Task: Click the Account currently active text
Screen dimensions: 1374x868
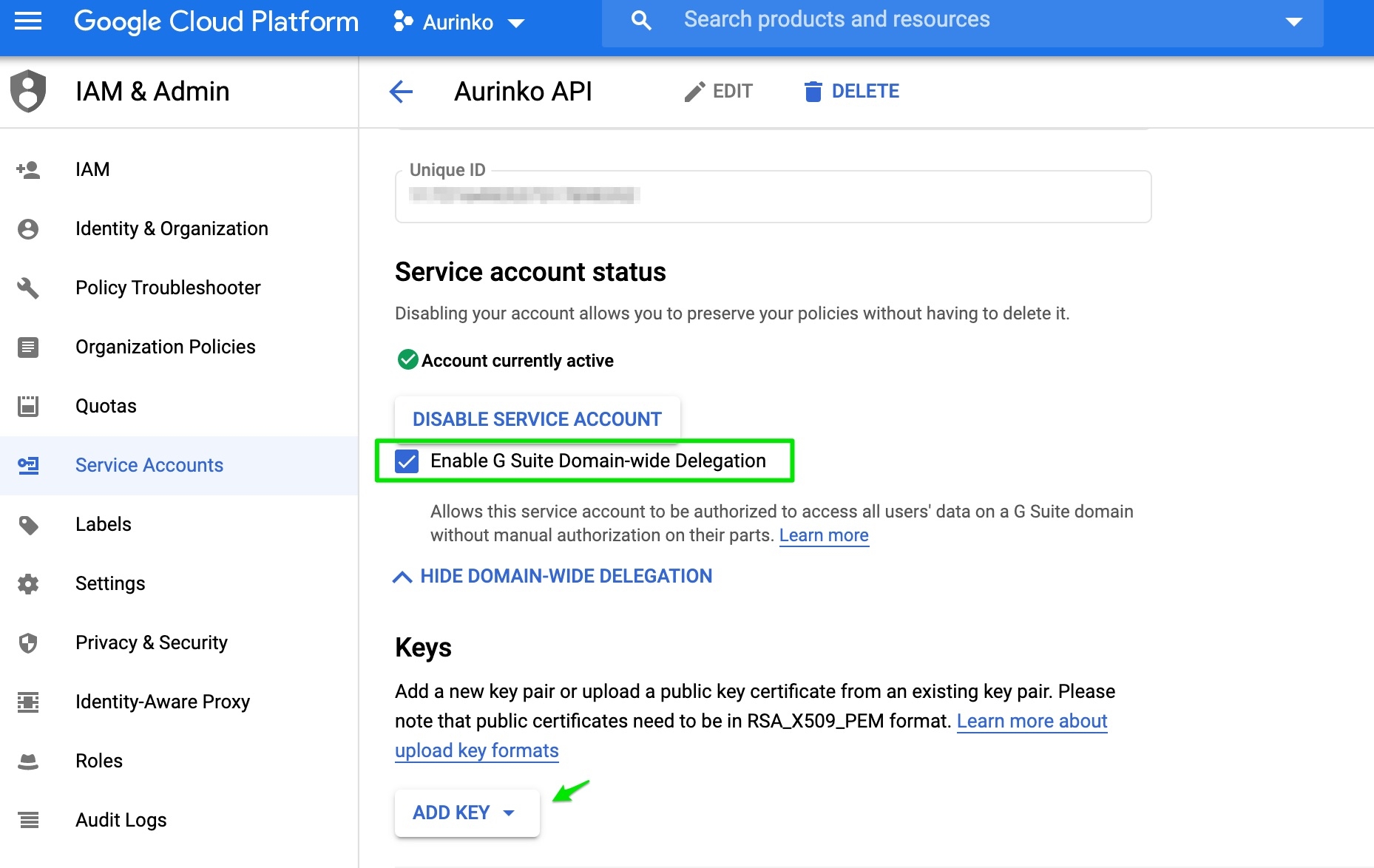Action: [x=518, y=361]
